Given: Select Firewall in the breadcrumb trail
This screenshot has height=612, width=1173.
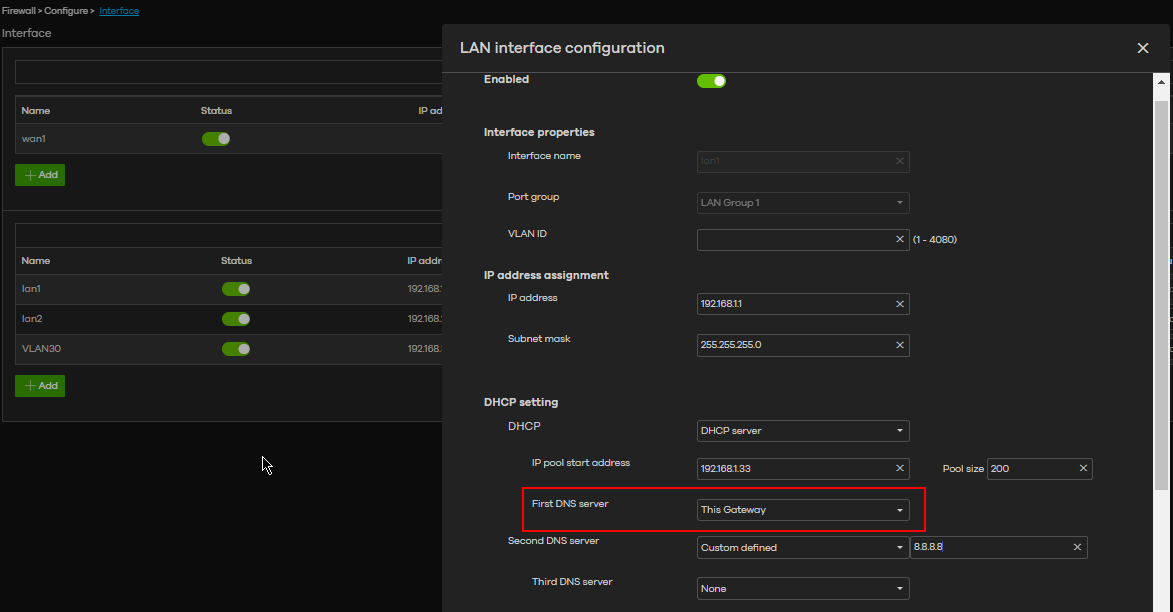Looking at the screenshot, I should click(x=19, y=10).
